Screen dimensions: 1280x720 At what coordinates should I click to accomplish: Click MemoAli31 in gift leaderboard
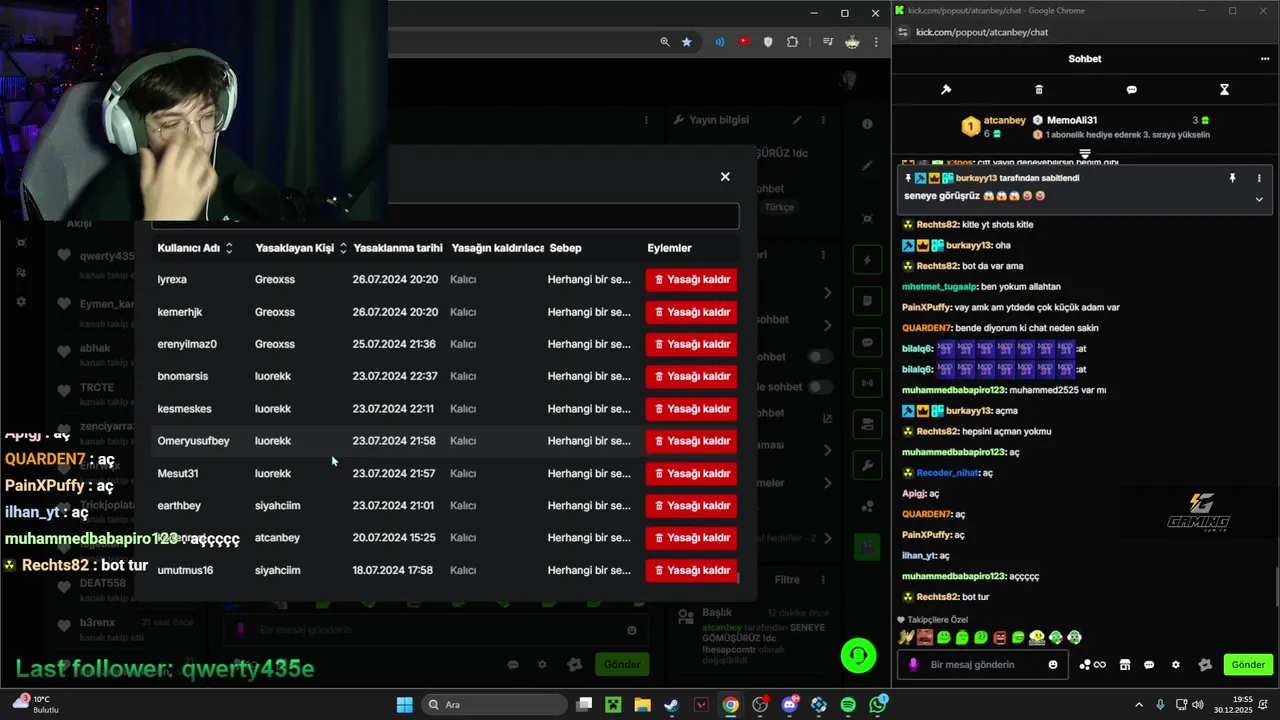pyautogui.click(x=1072, y=120)
